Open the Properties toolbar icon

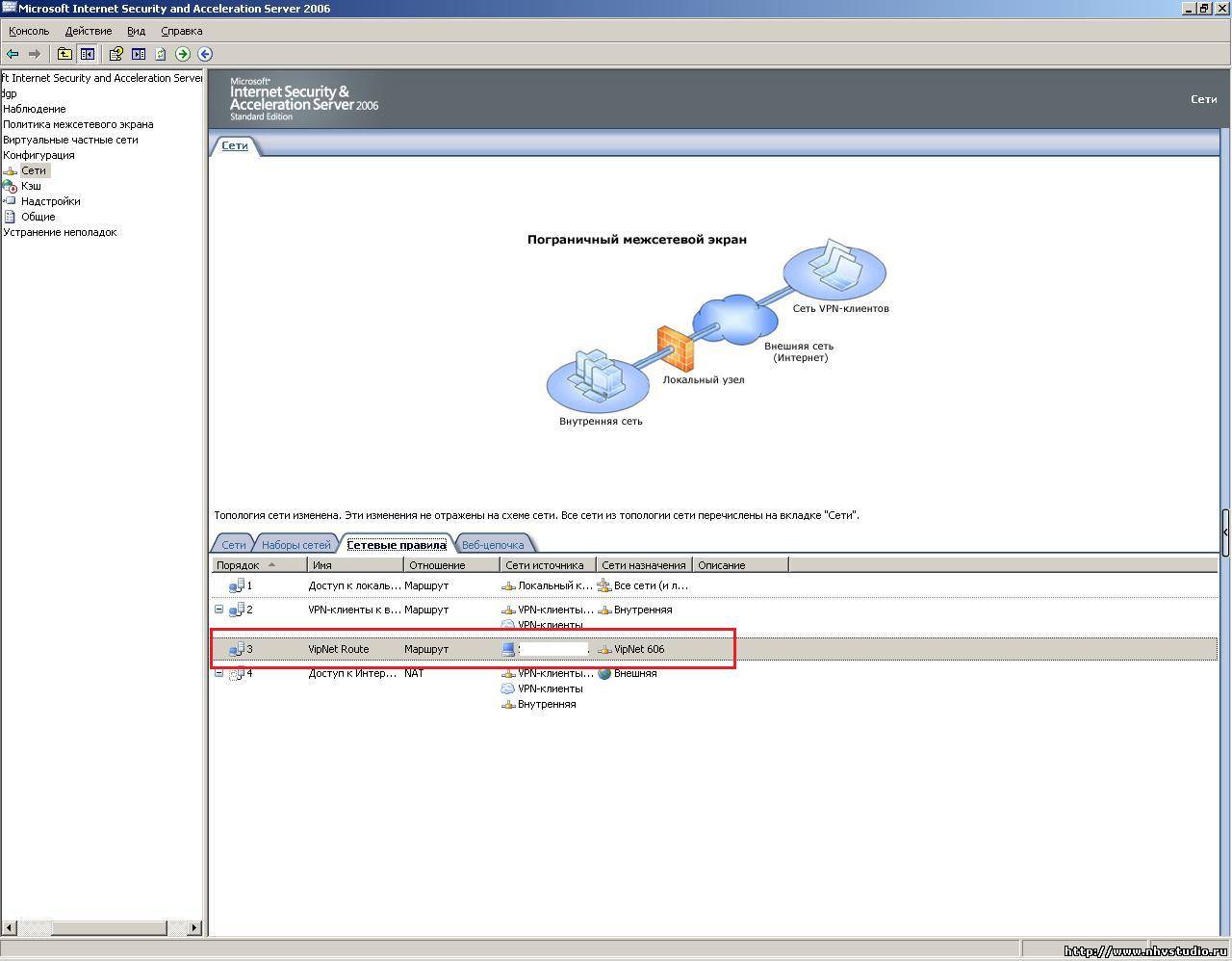115,54
